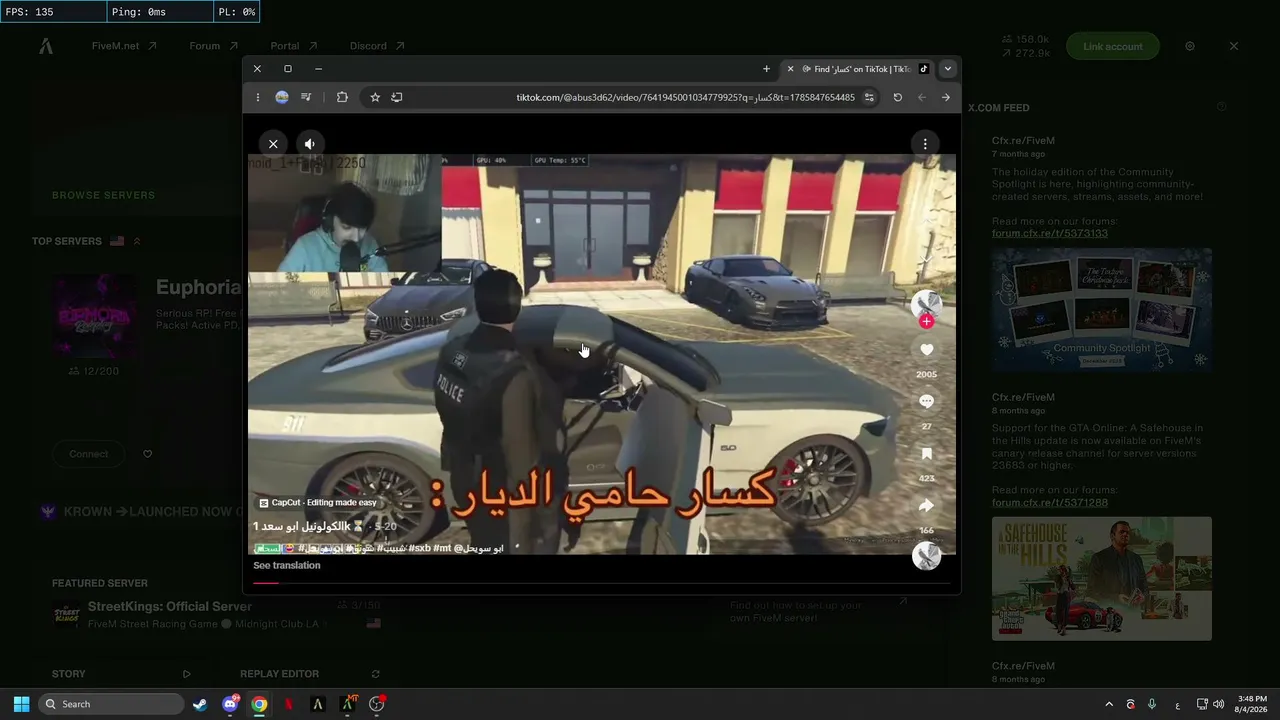Bookmark this page with the star
Viewport: 1280px width, 720px height.
click(x=375, y=97)
